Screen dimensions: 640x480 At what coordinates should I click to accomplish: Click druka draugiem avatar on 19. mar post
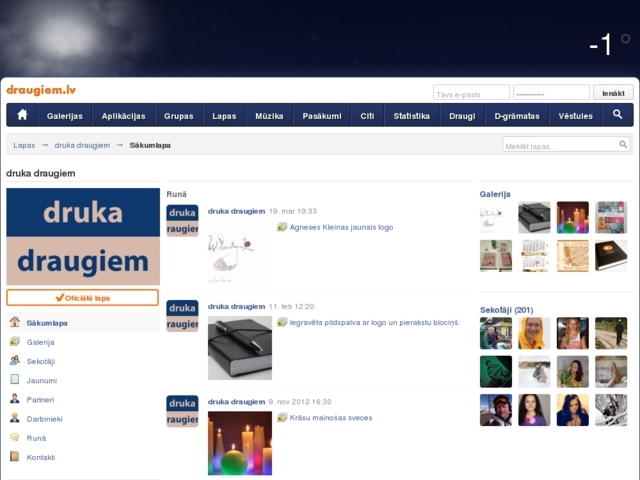(182, 221)
